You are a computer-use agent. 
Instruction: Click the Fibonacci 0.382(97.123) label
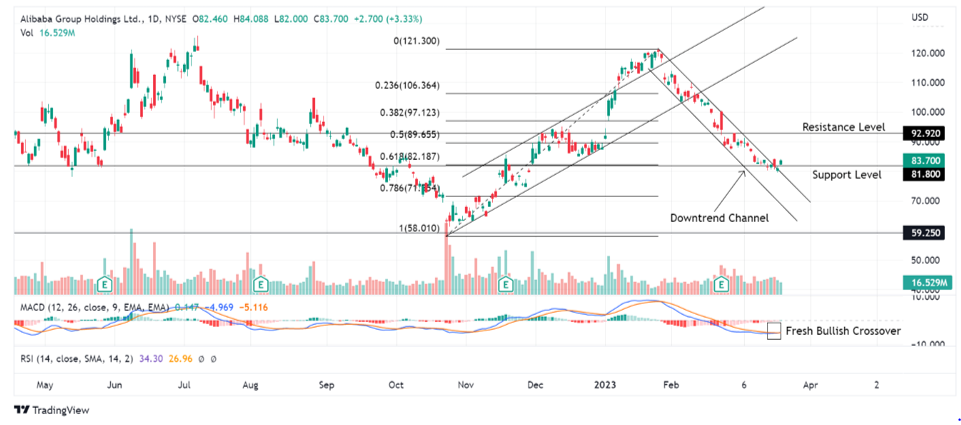point(410,113)
